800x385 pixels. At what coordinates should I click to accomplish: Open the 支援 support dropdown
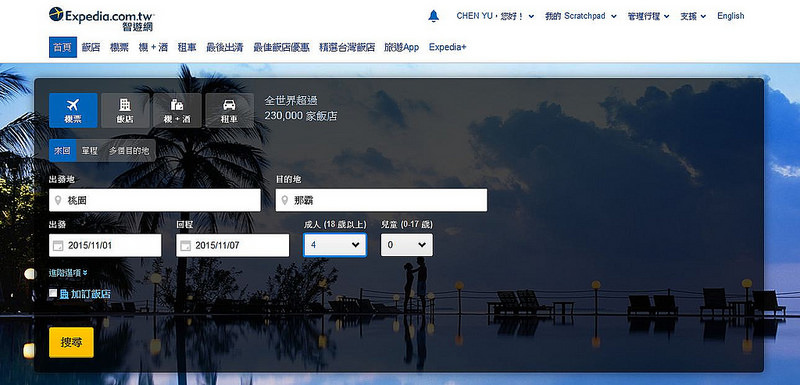coord(693,16)
